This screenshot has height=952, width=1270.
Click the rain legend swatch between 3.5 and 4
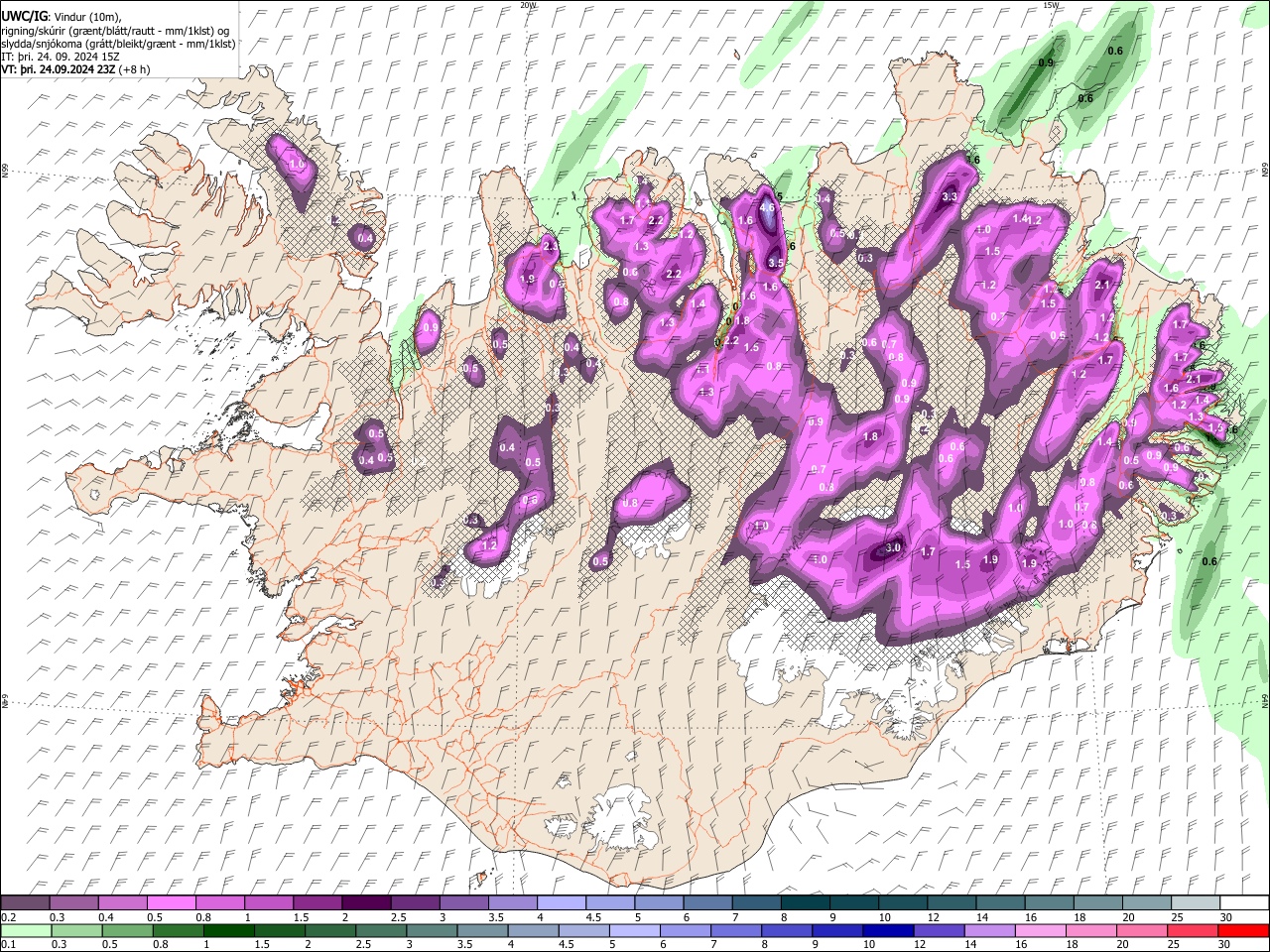pyautogui.click(x=482, y=930)
